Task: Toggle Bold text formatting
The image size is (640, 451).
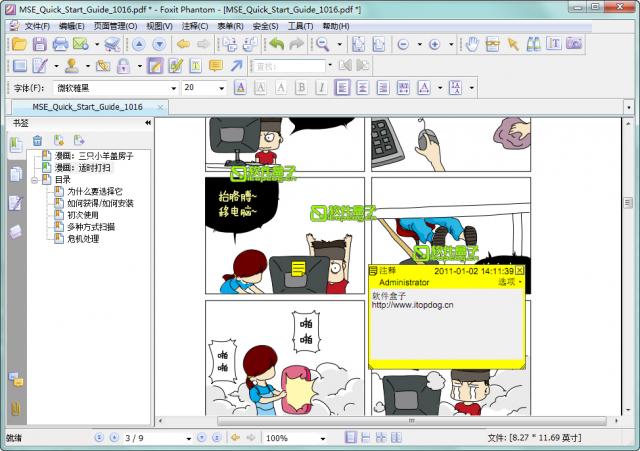Action: point(302,88)
